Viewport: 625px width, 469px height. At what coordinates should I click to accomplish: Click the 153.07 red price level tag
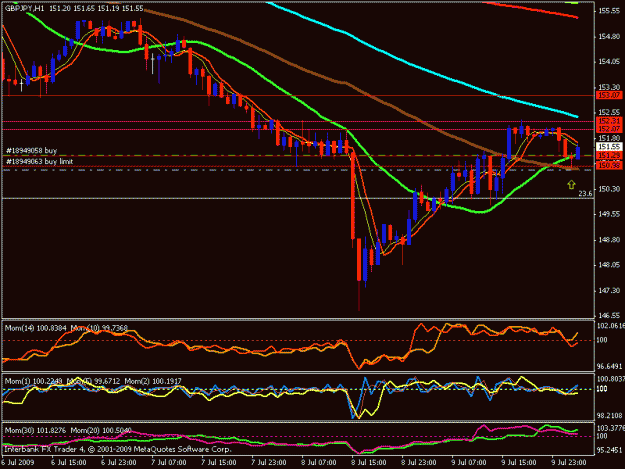tap(609, 95)
